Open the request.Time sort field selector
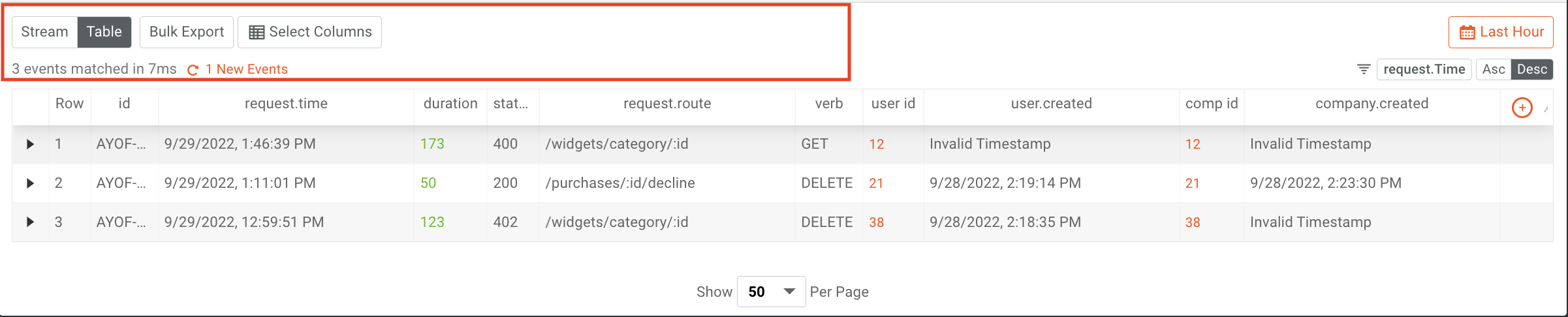Image resolution: width=1568 pixels, height=317 pixels. click(1424, 69)
